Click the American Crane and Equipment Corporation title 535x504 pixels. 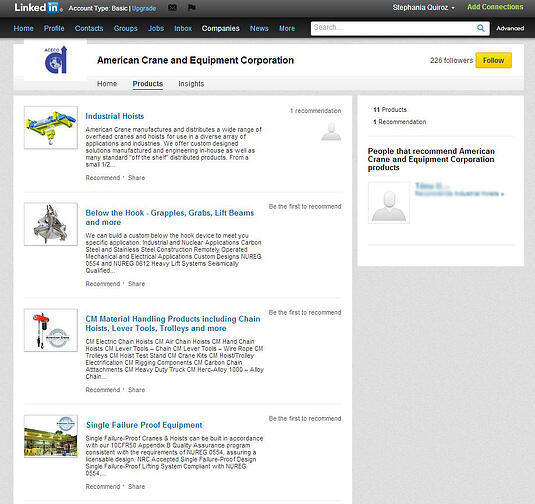pos(195,60)
